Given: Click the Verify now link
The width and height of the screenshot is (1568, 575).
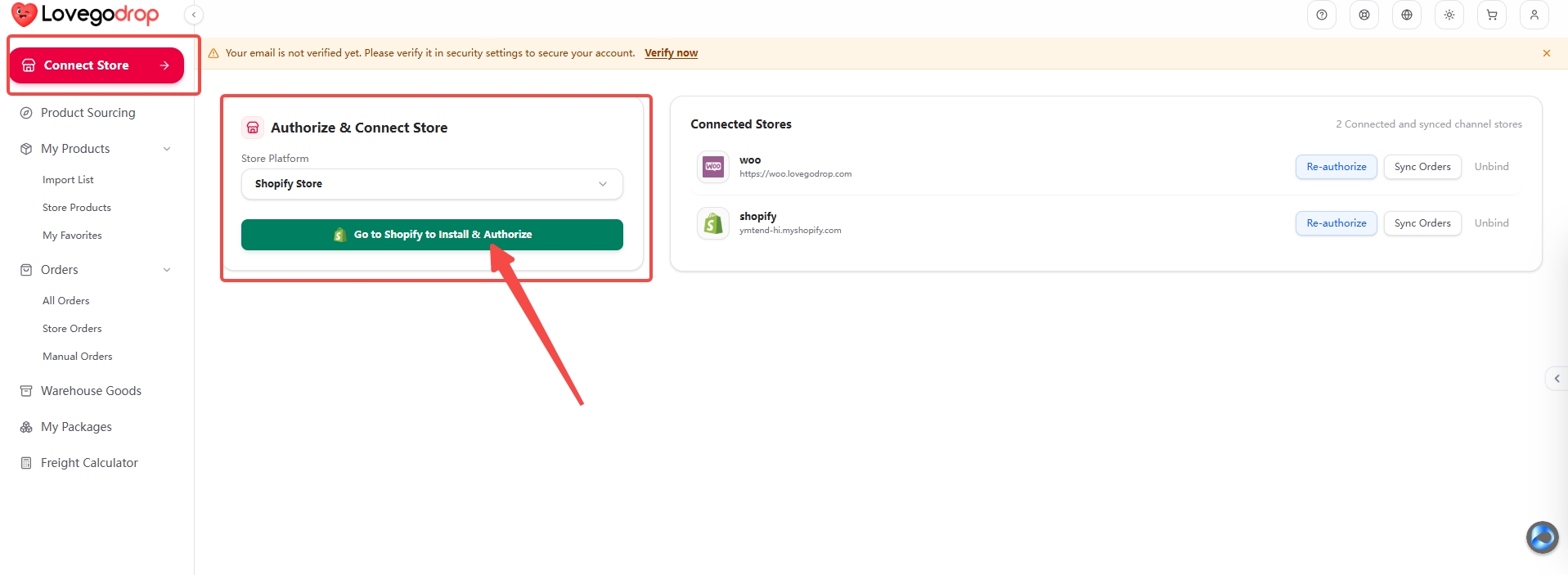Looking at the screenshot, I should 671,53.
